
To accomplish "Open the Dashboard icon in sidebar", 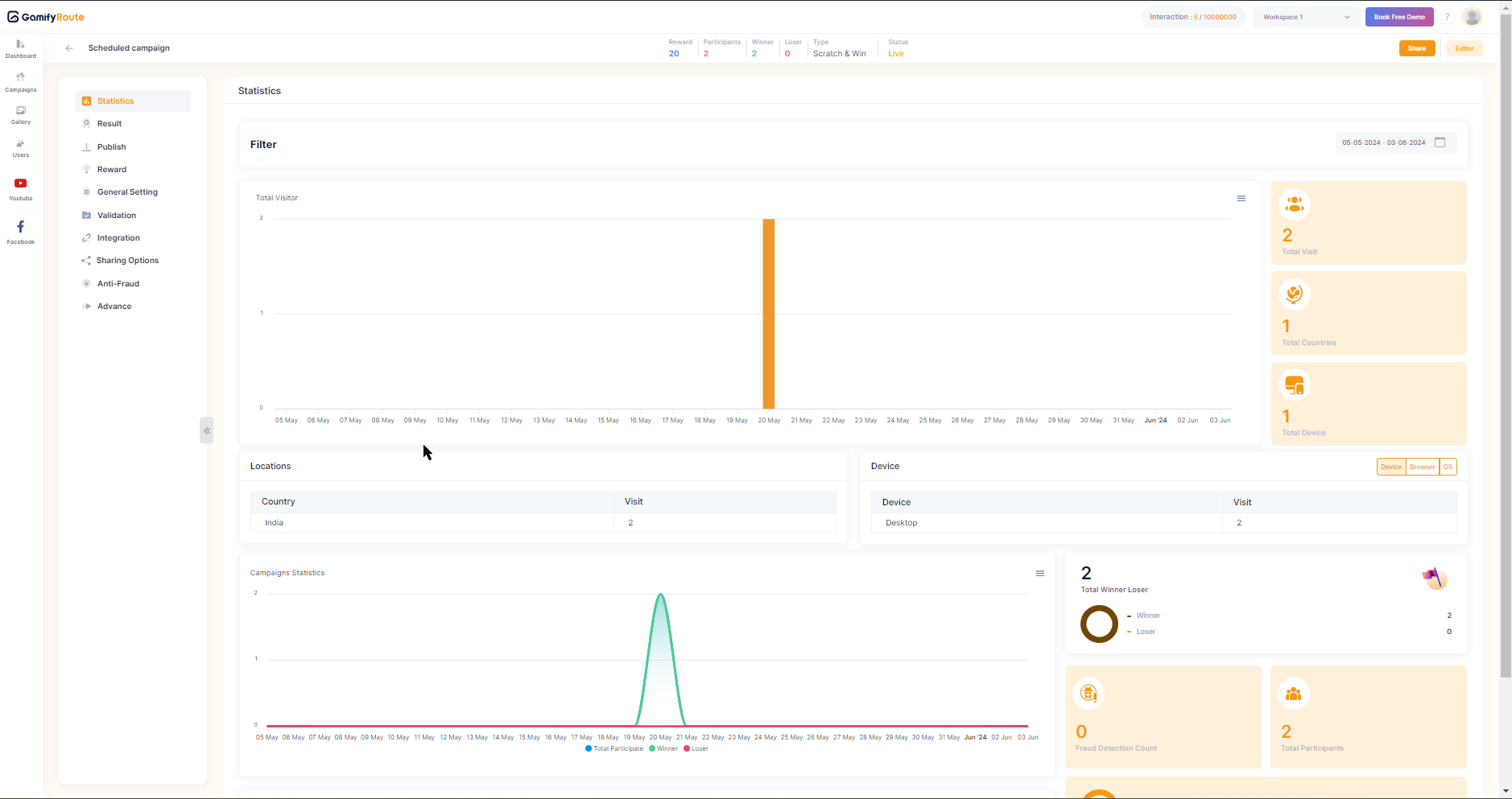I will click(20, 48).
